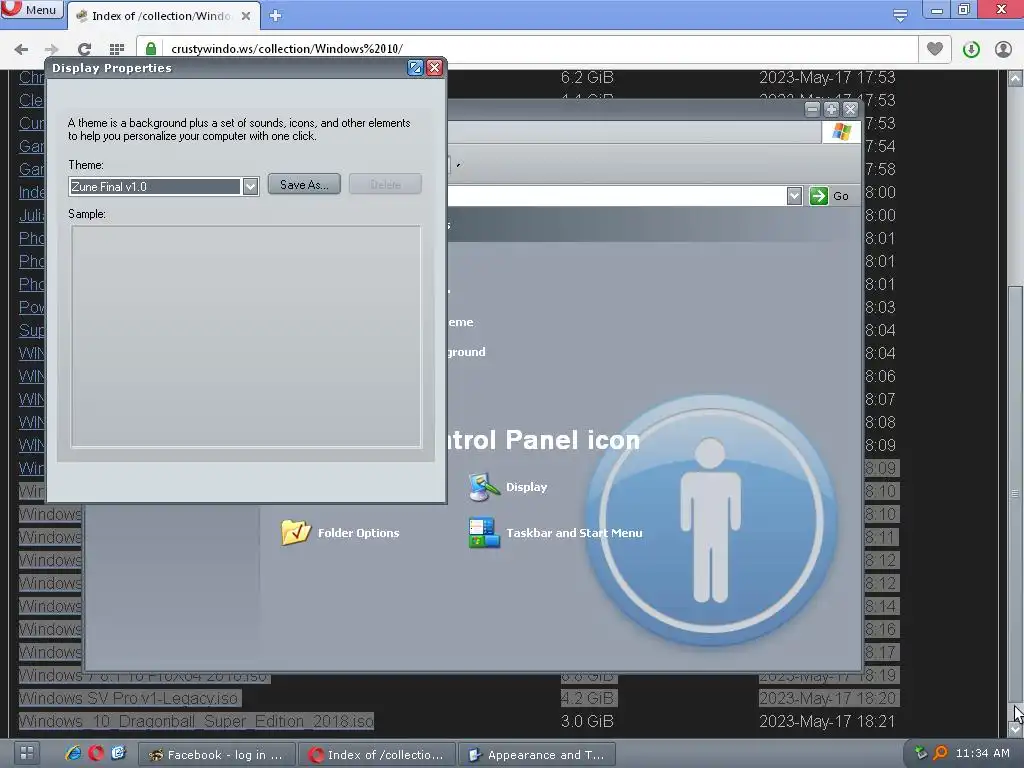Bookmark the page with the heart icon

tap(935, 49)
